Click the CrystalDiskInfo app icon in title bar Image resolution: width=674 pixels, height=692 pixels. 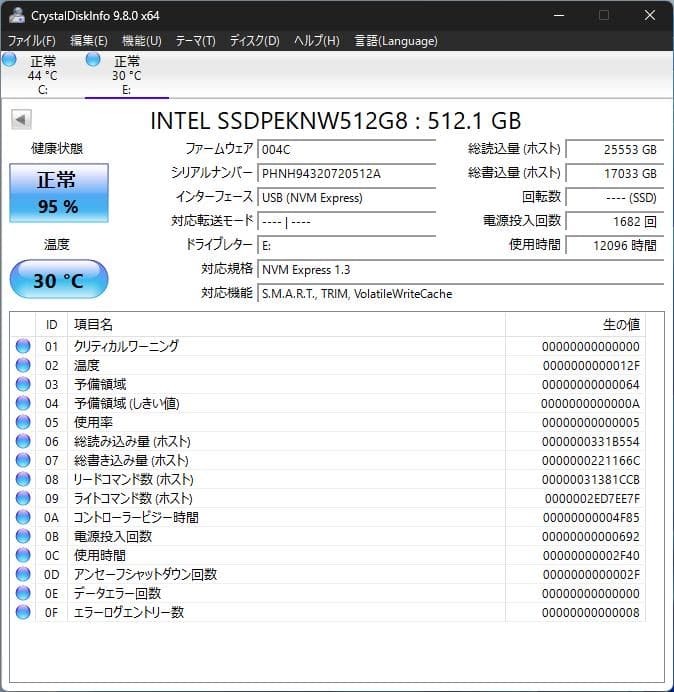click(x=17, y=15)
